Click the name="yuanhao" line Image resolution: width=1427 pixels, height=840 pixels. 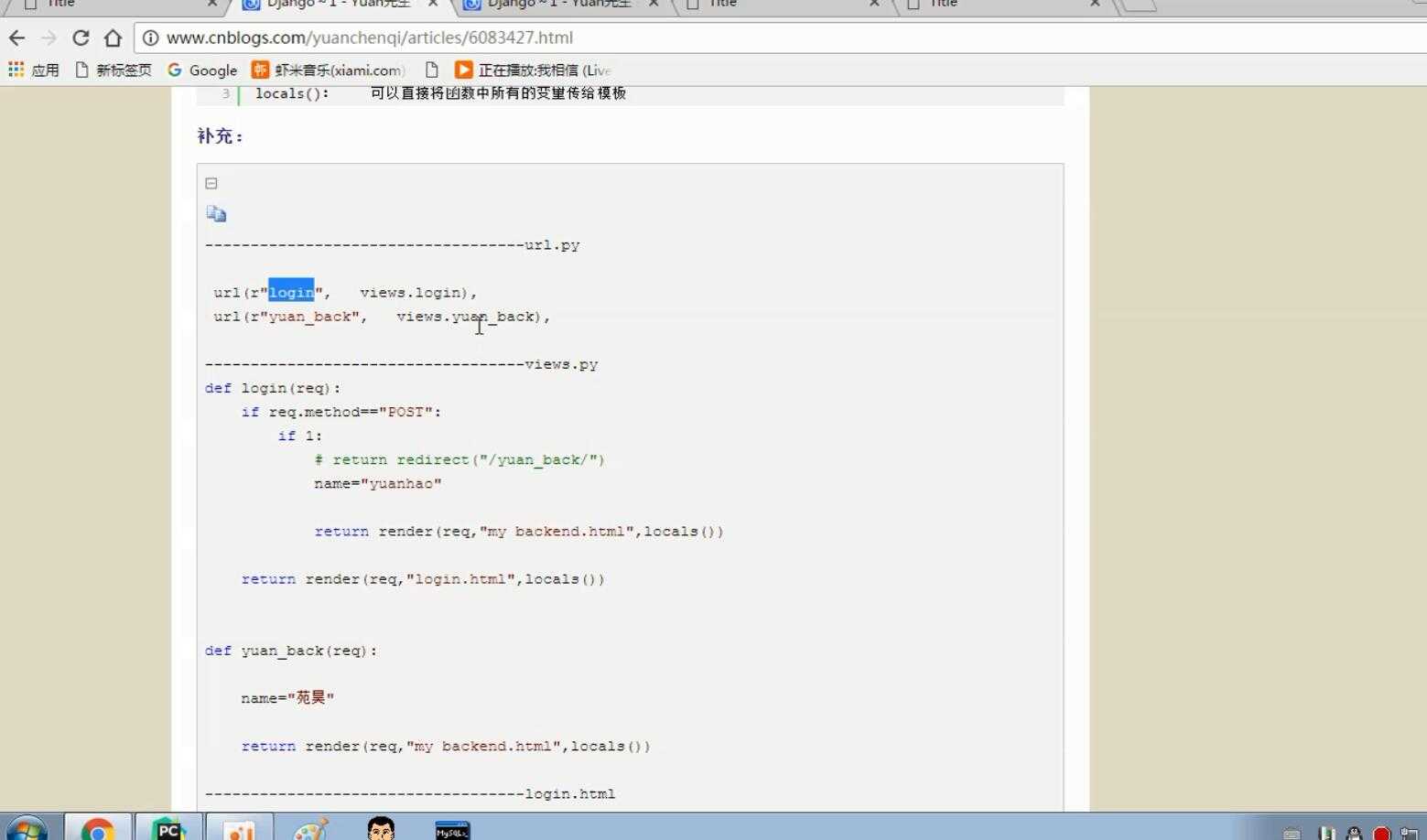pyautogui.click(x=378, y=483)
